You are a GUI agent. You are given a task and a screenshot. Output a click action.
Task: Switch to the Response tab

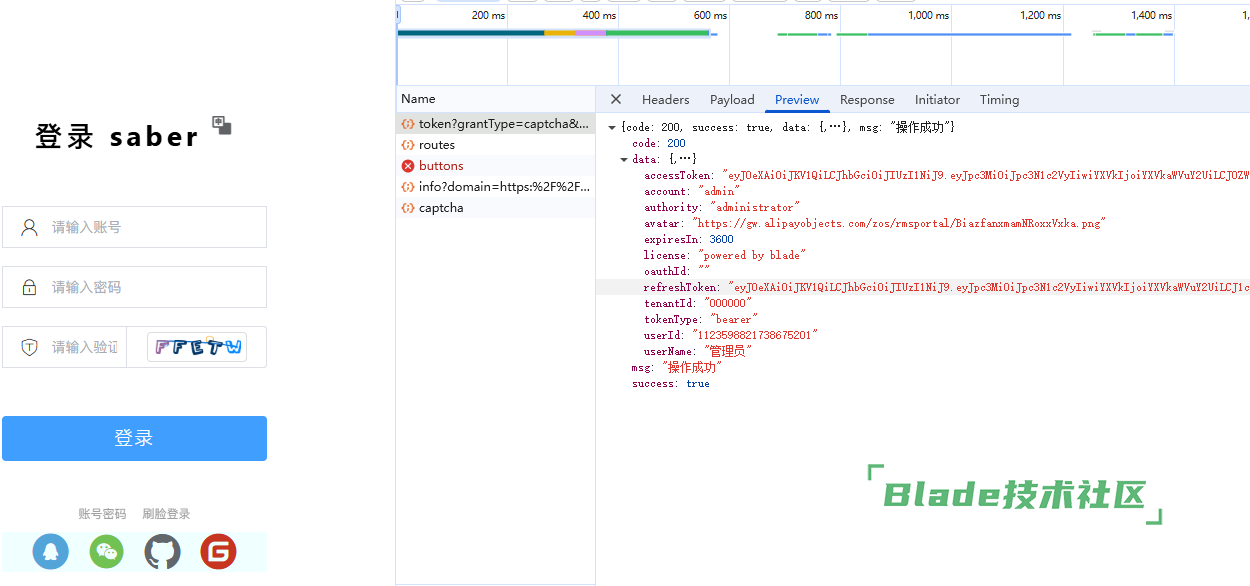pyautogui.click(x=867, y=99)
